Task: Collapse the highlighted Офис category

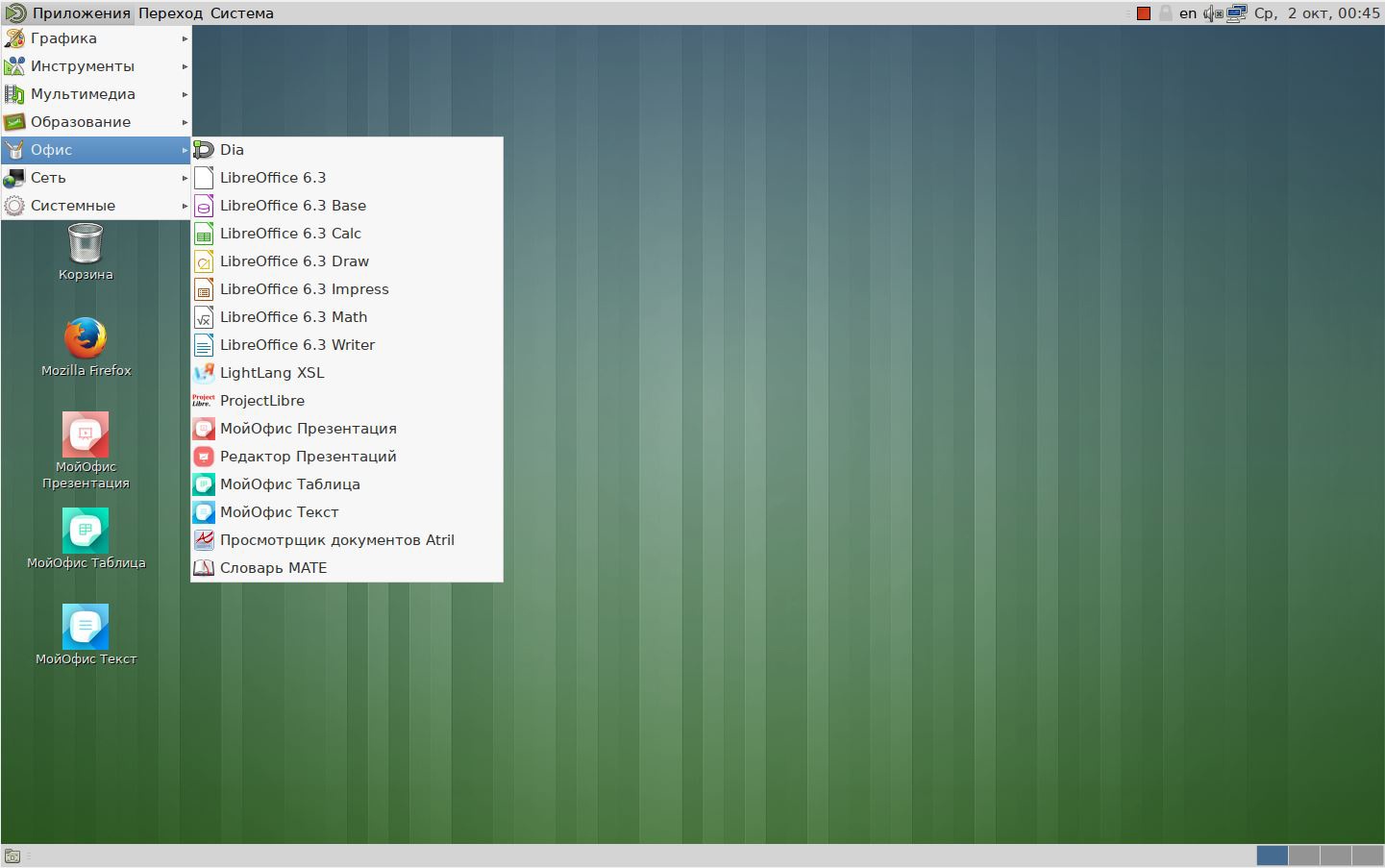Action: (96, 150)
